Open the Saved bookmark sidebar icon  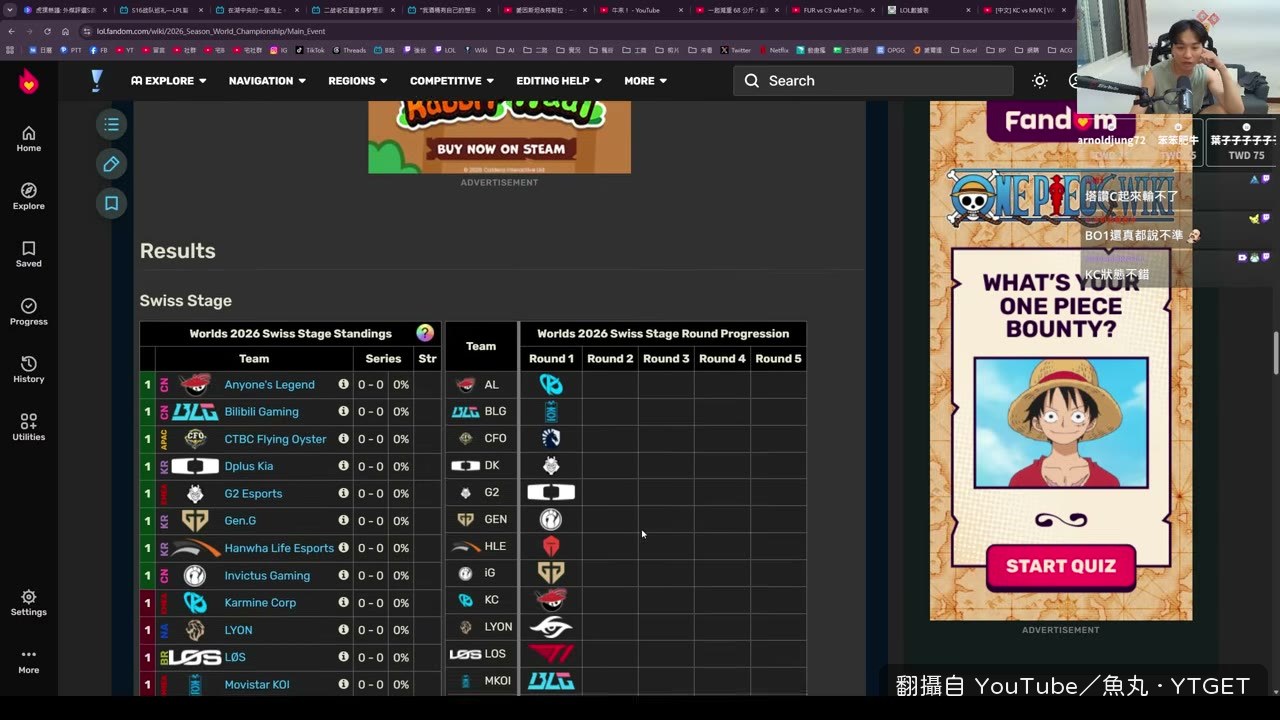[x=28, y=254]
